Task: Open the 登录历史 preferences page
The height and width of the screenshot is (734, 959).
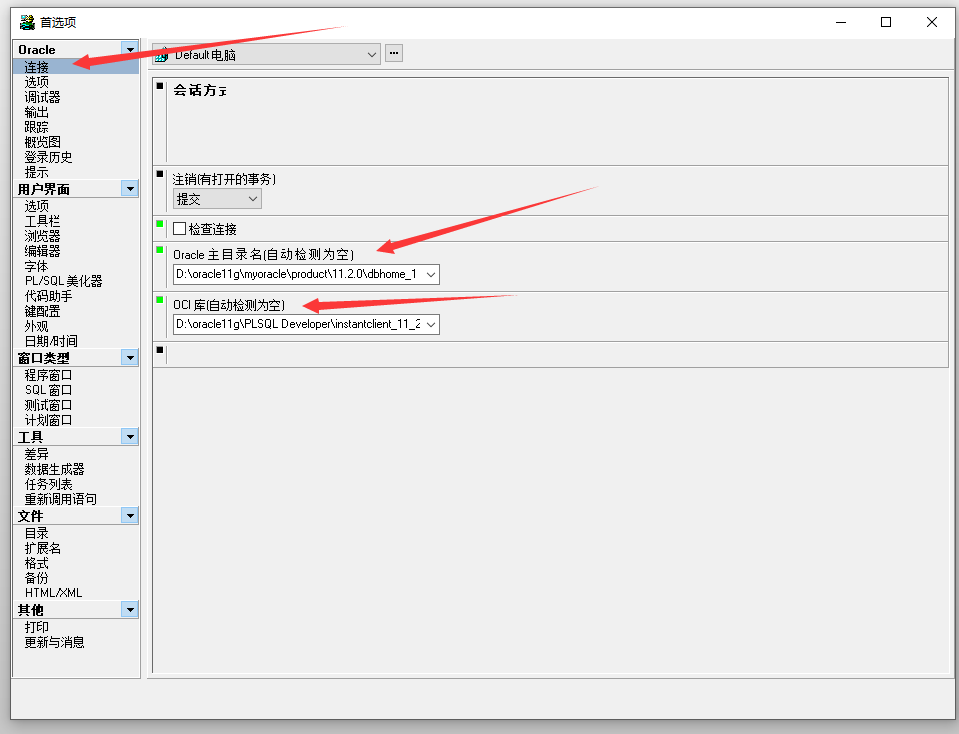Action: (x=48, y=157)
